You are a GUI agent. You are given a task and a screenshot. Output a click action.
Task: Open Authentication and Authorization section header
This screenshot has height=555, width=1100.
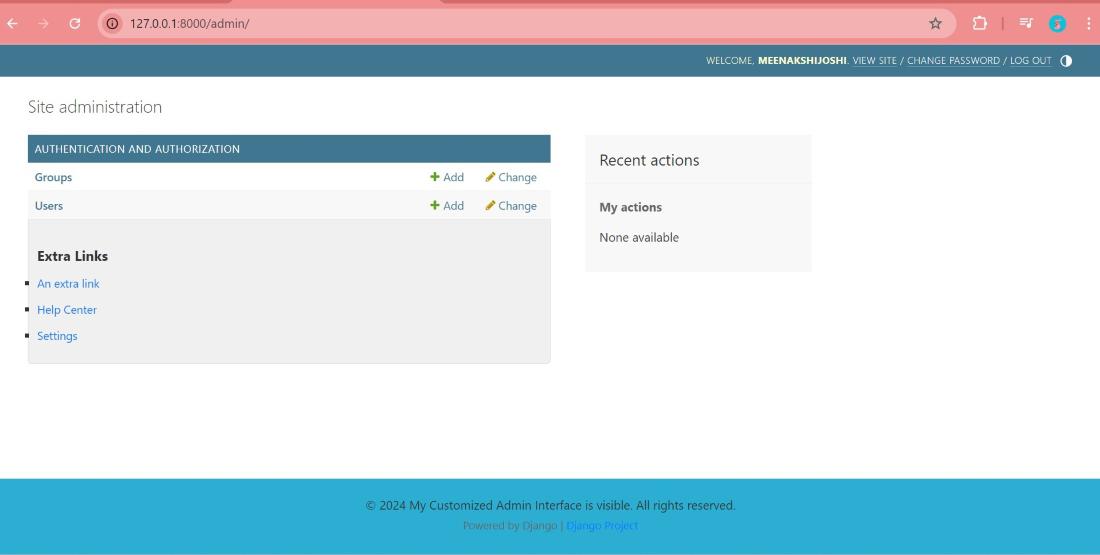click(137, 149)
